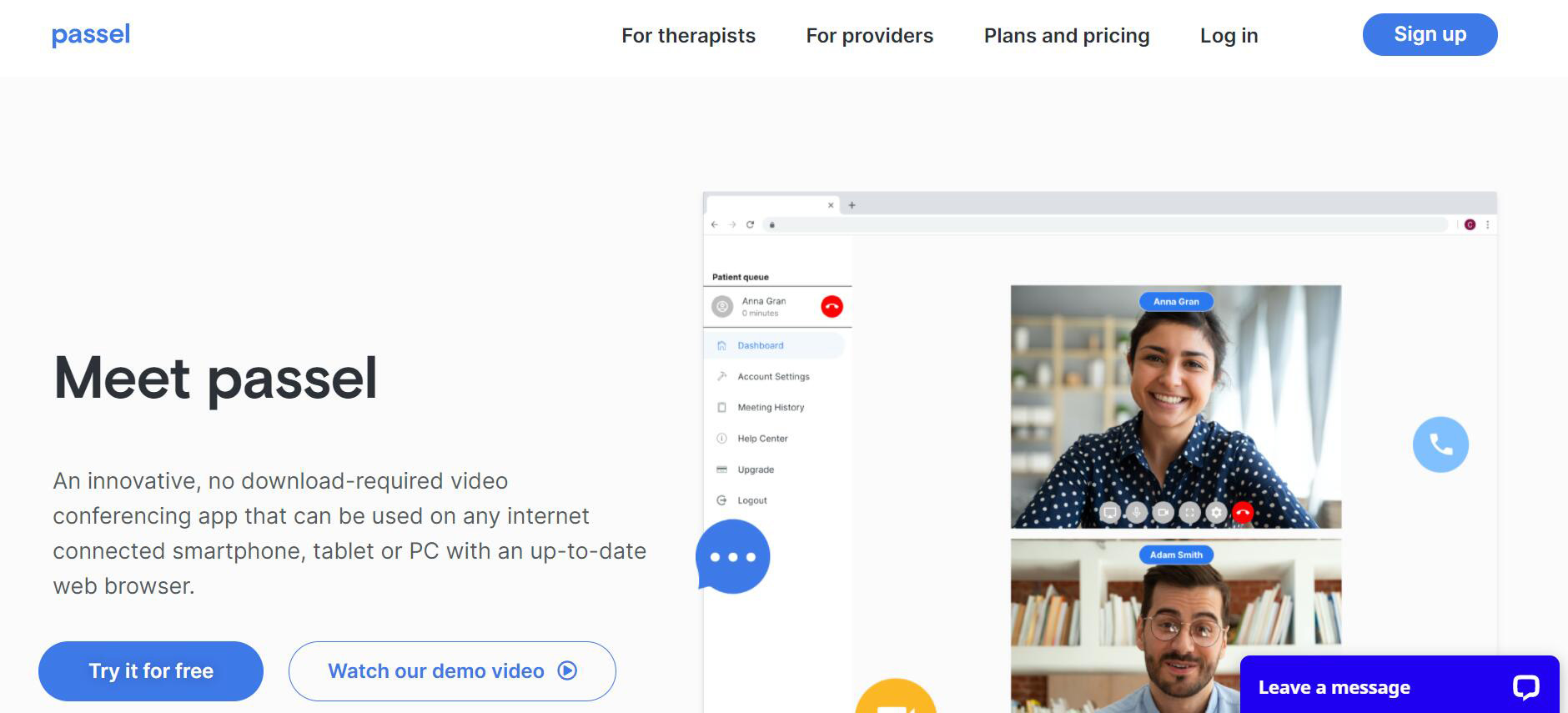Click Logout in the sidebar
Image resolution: width=1568 pixels, height=713 pixels.
point(752,500)
